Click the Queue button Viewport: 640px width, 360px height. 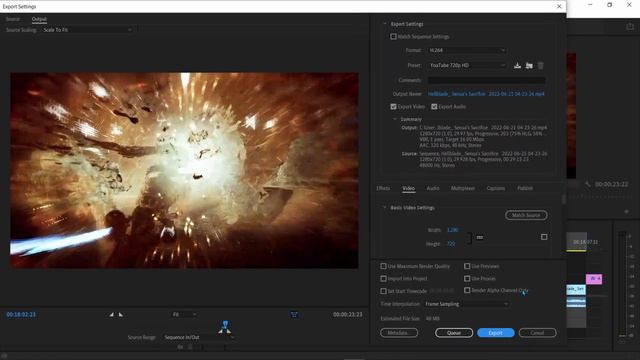pyautogui.click(x=454, y=333)
